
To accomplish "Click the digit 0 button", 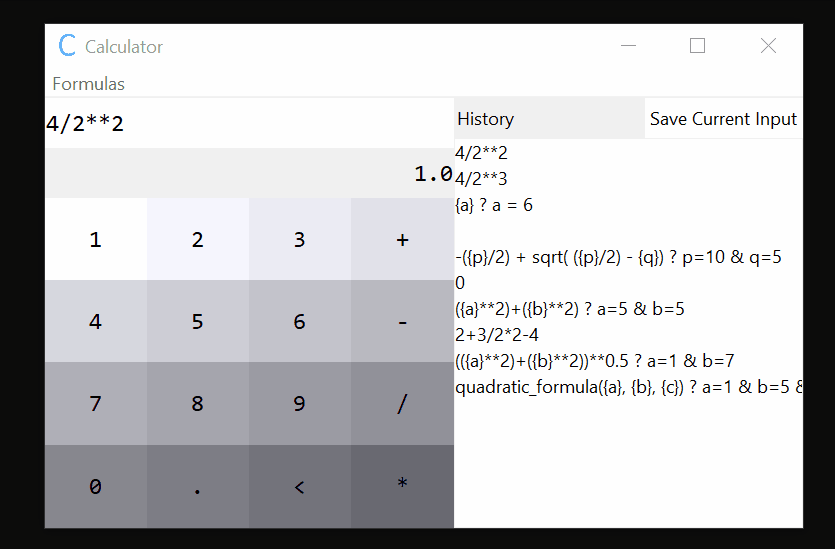I will tap(96, 486).
